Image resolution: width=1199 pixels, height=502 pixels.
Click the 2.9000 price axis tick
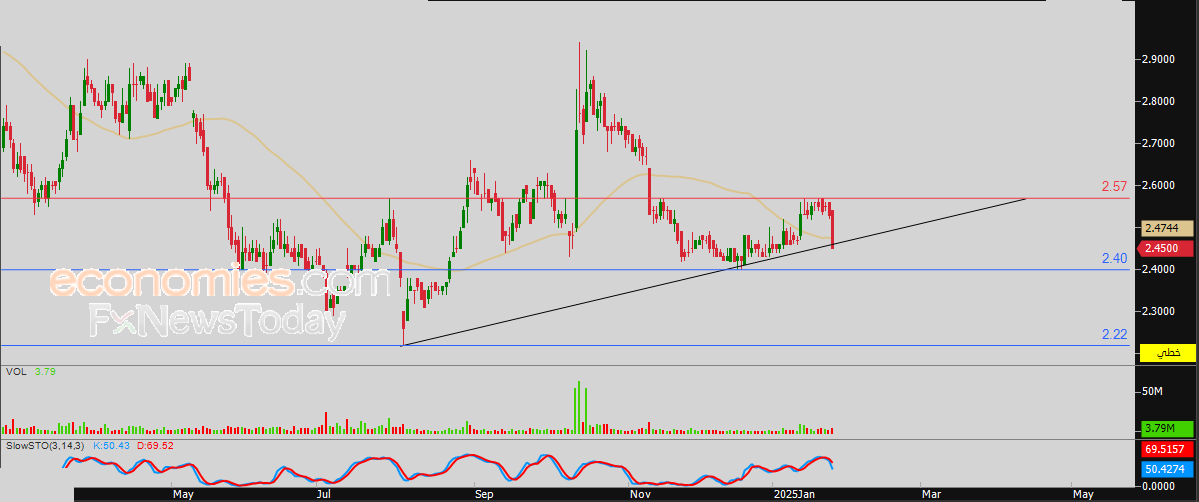[x=1160, y=60]
